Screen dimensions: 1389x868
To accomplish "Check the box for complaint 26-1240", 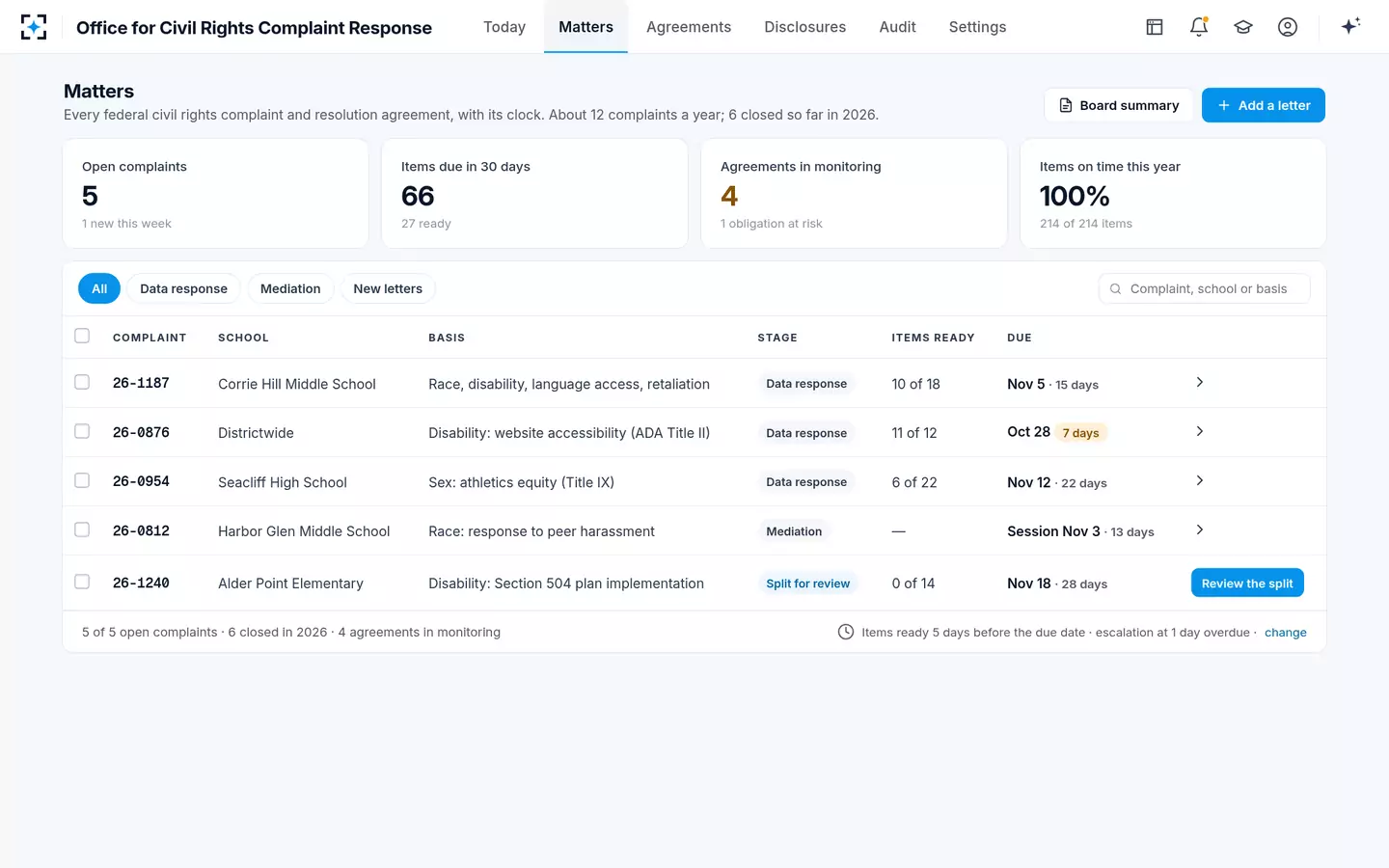I will tap(82, 582).
